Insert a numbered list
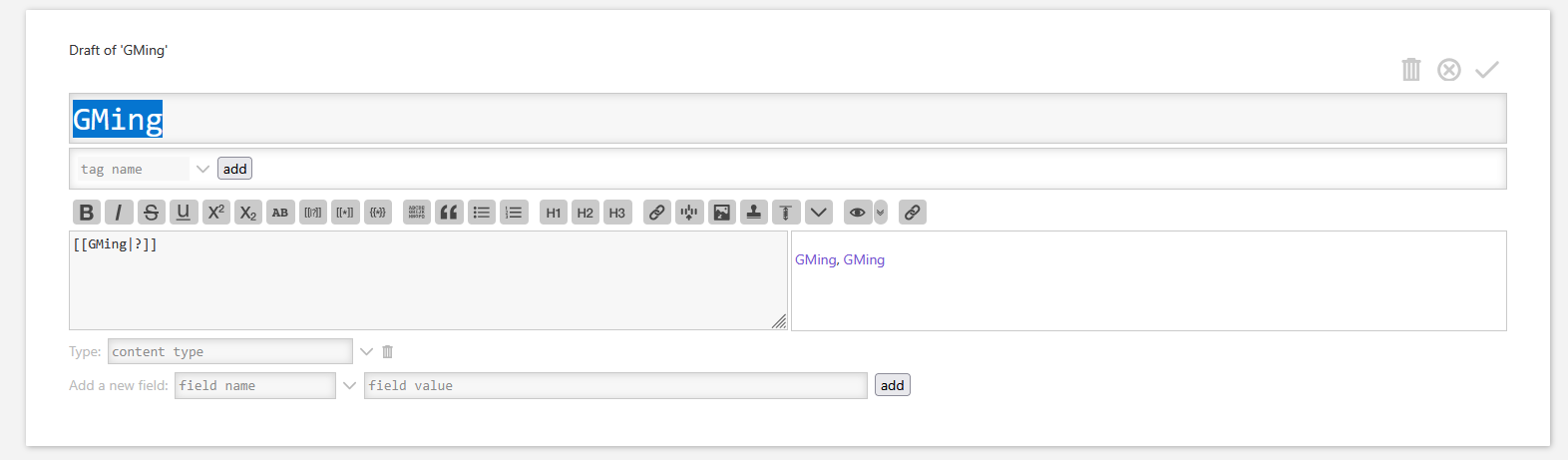1568x460 pixels. point(514,213)
